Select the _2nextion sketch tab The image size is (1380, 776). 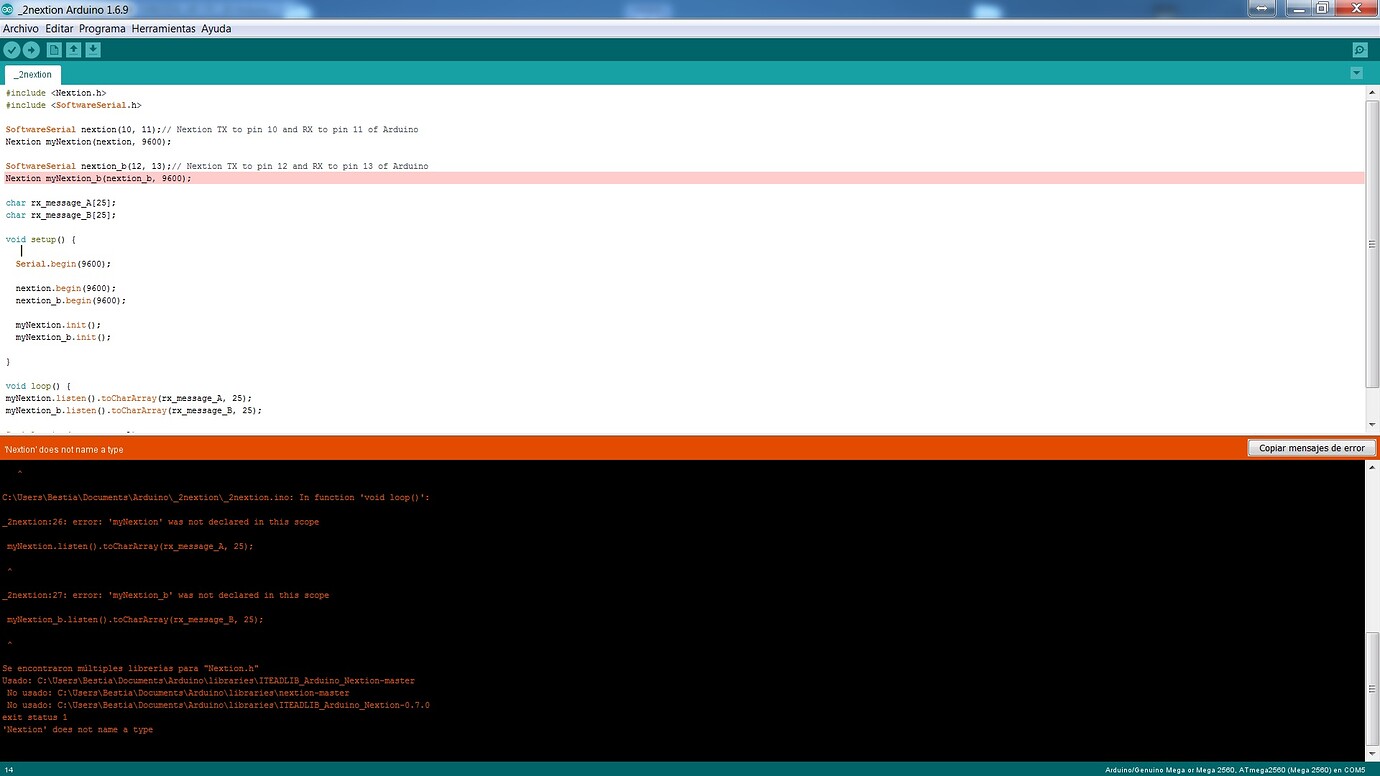point(31,73)
